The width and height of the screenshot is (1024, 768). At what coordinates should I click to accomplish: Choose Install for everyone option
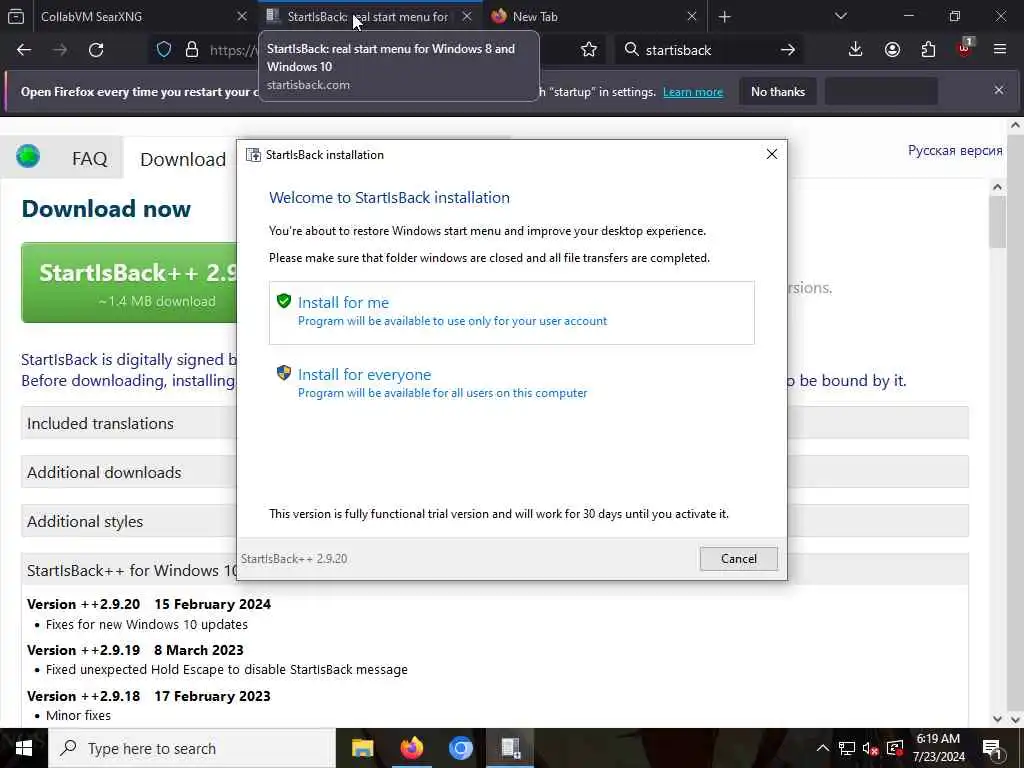coord(511,383)
